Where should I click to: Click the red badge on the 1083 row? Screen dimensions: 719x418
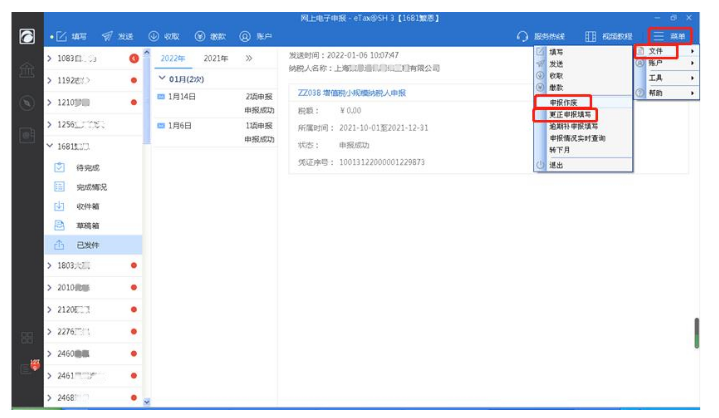(134, 58)
